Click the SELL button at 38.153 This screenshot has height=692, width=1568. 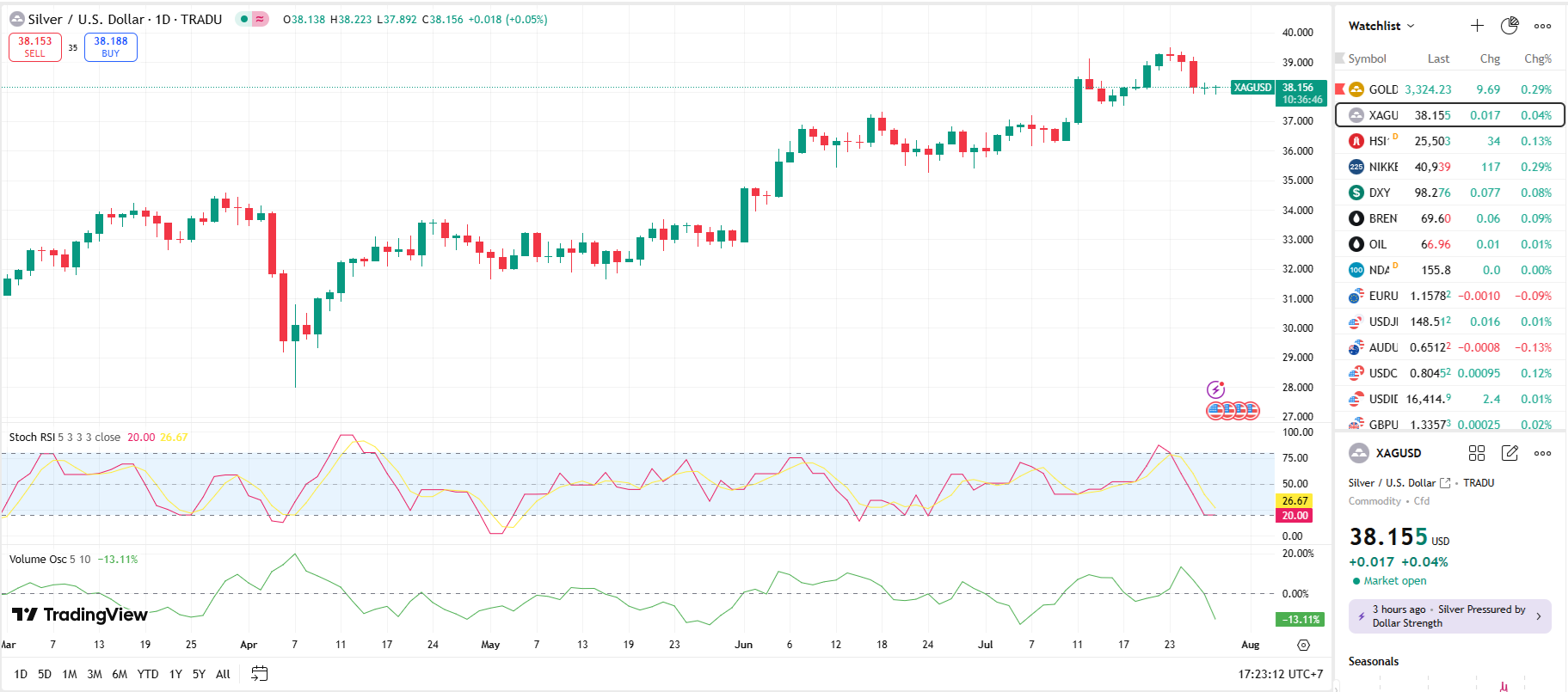click(x=35, y=46)
